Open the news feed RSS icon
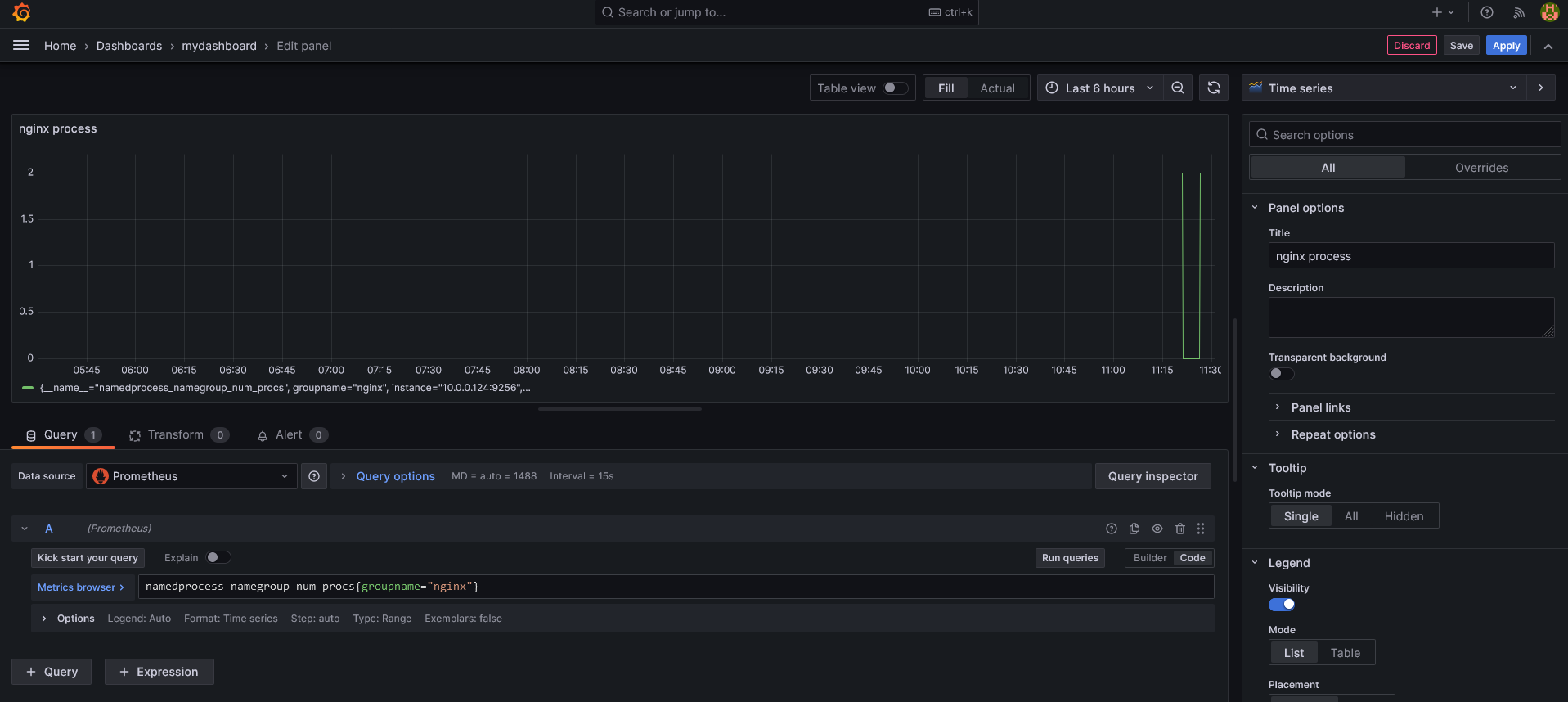This screenshot has width=1568, height=702. (x=1519, y=12)
